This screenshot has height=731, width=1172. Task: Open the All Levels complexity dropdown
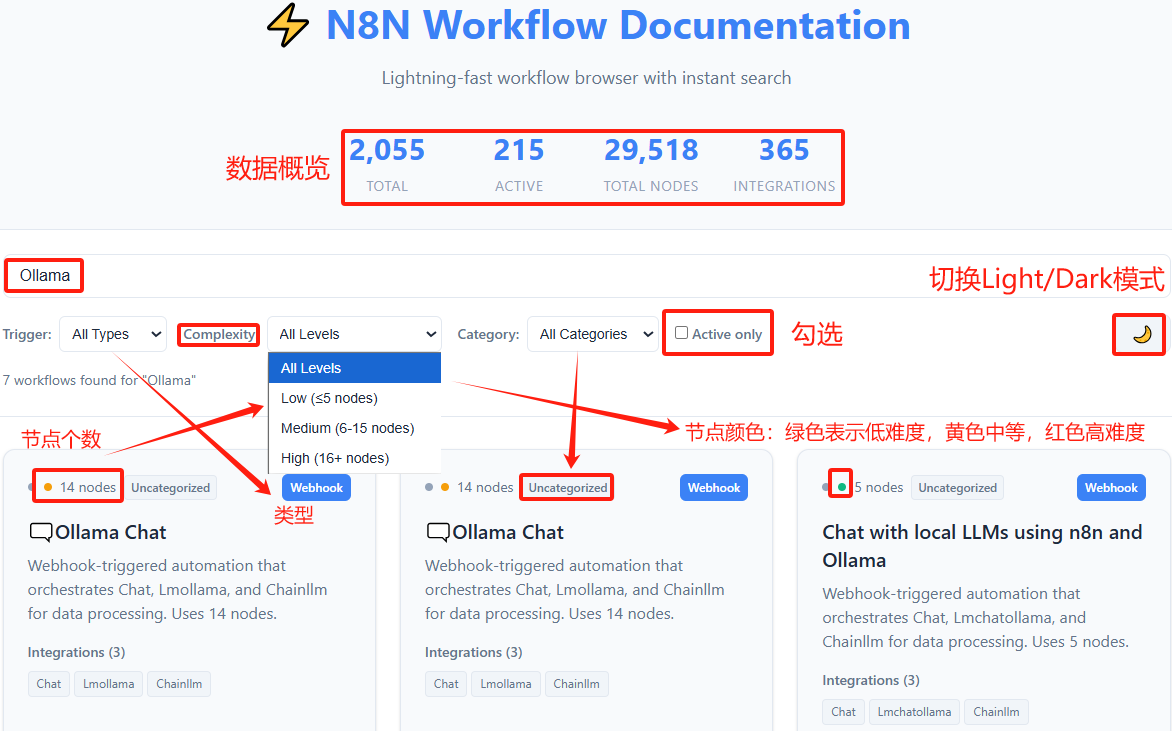[354, 334]
